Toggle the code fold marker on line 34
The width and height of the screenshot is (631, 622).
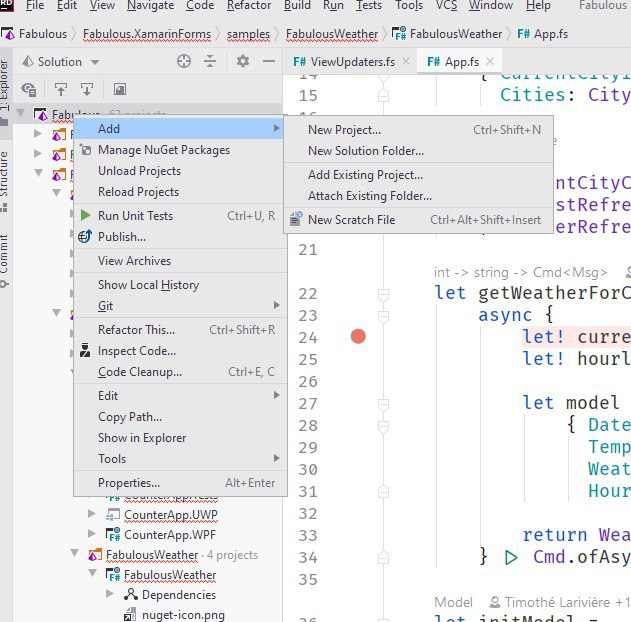(x=384, y=558)
